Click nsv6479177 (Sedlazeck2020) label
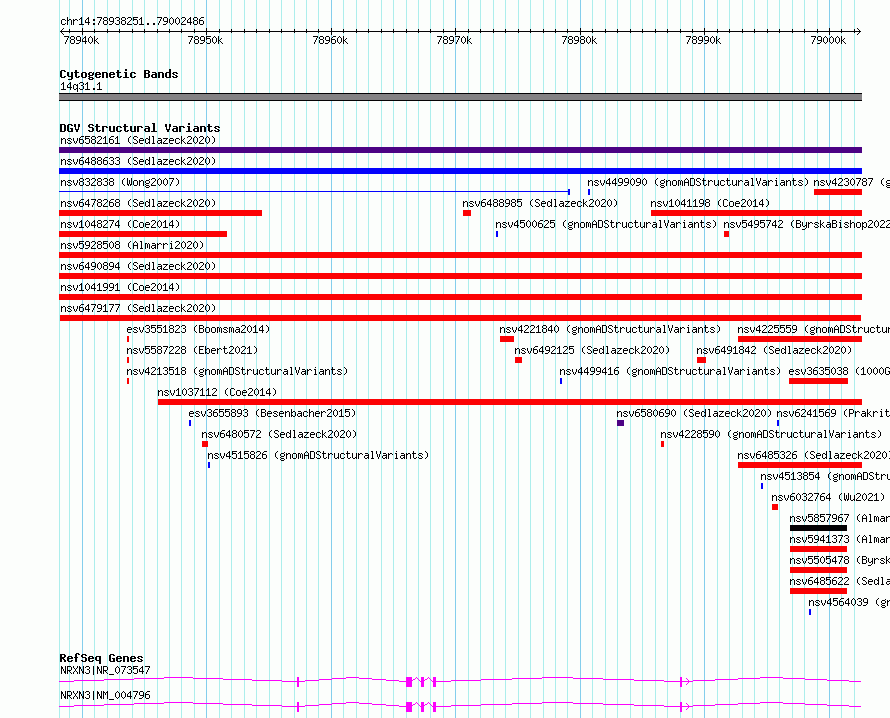The height and width of the screenshot is (718, 890). [138, 308]
